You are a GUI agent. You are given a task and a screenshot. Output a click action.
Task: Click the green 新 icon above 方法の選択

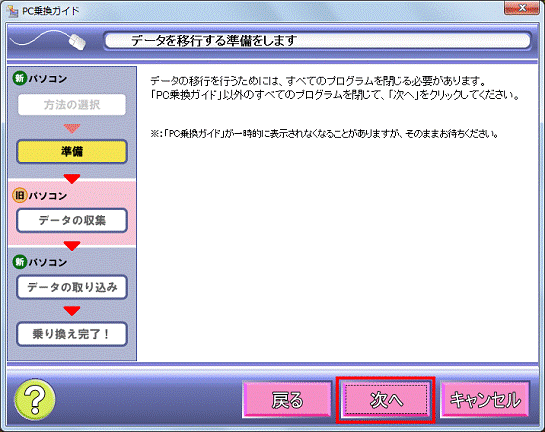19,78
